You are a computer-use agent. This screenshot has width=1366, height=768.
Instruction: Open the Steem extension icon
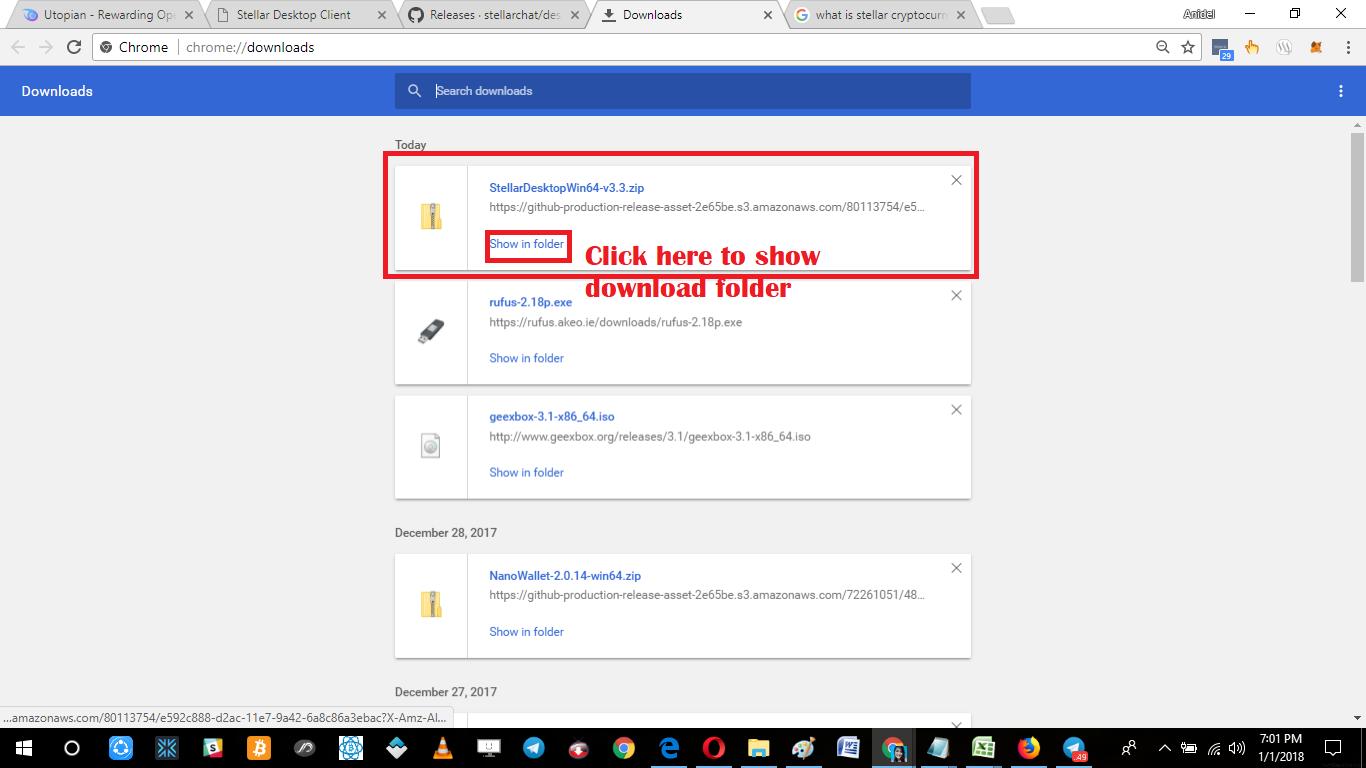pyautogui.click(x=1285, y=47)
